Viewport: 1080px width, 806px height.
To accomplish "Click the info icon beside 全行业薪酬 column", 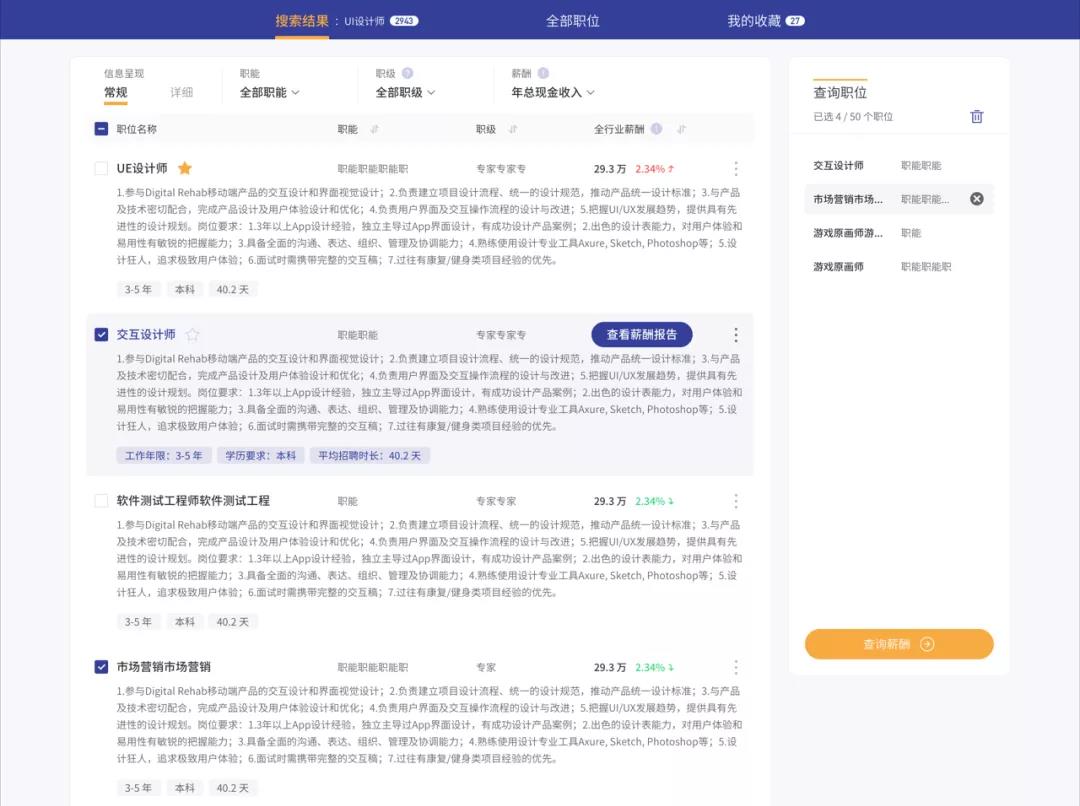I will (x=656, y=129).
